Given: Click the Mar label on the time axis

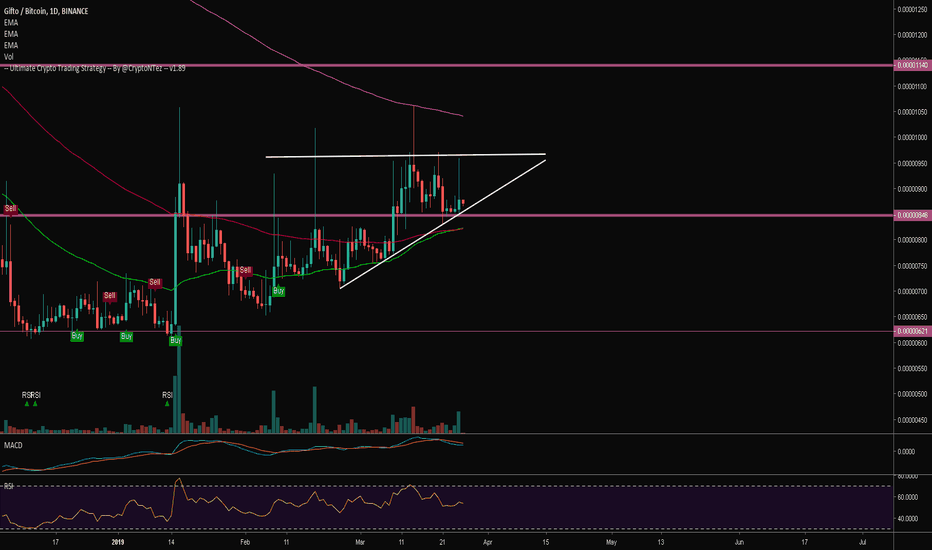Looking at the screenshot, I should (x=359, y=542).
